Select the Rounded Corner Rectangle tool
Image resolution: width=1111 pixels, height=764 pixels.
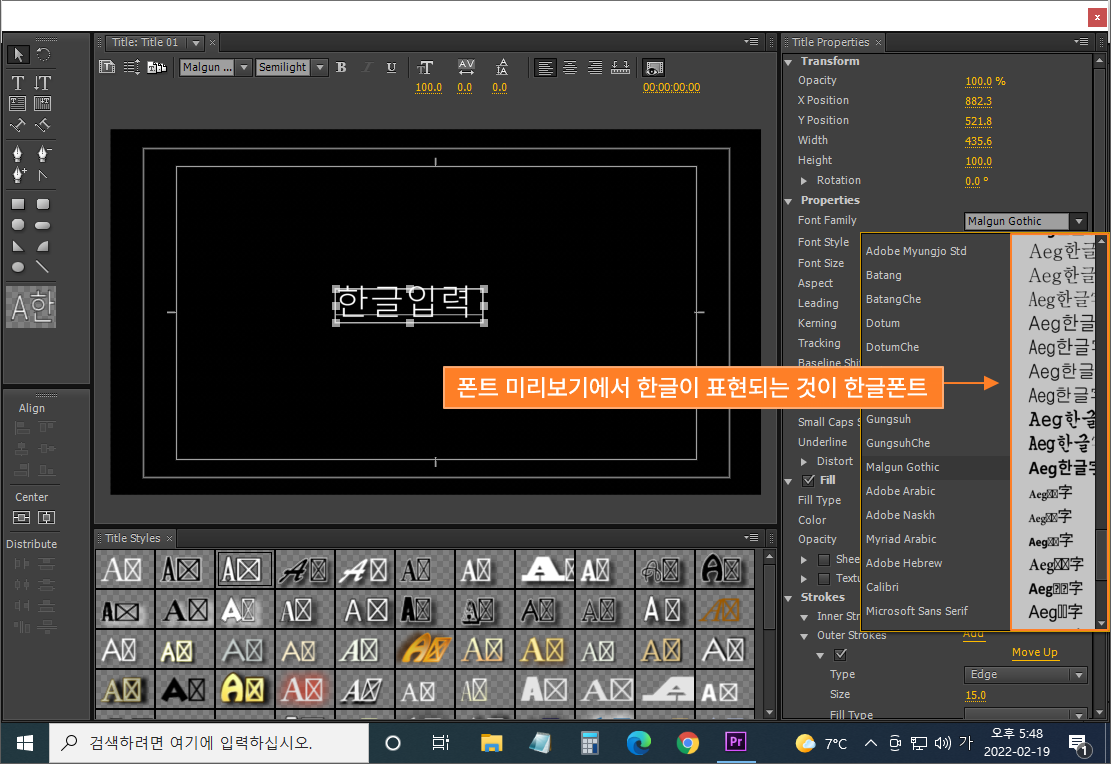point(43,204)
